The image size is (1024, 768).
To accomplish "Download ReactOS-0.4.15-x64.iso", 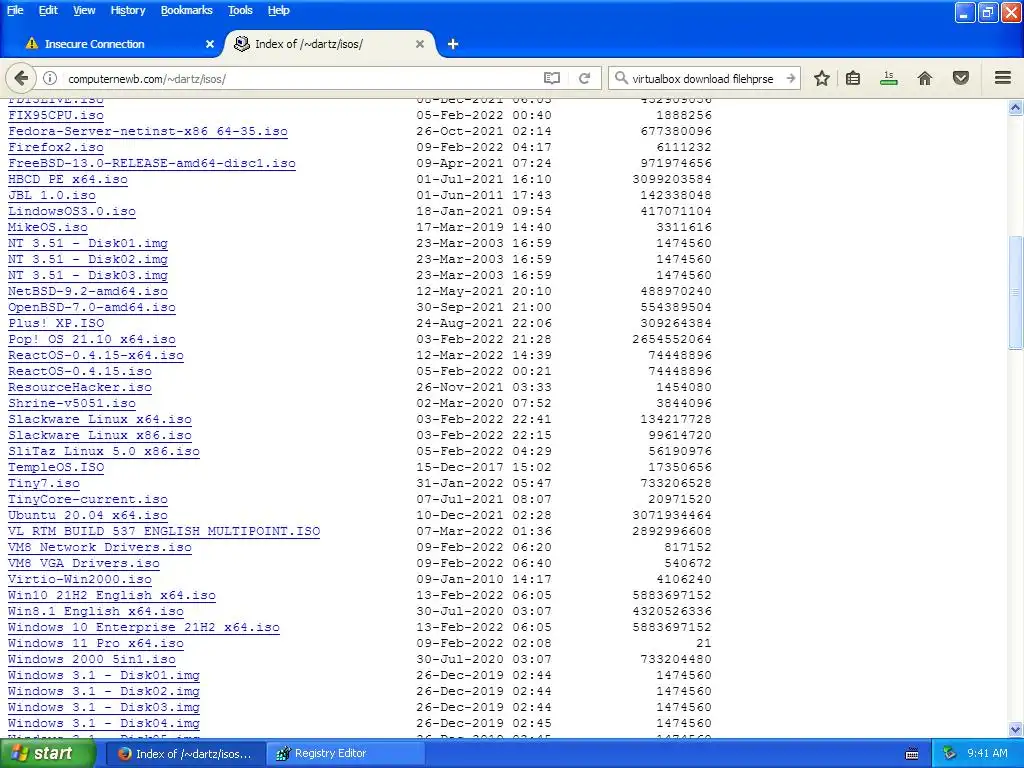I will pyautogui.click(x=95, y=355).
